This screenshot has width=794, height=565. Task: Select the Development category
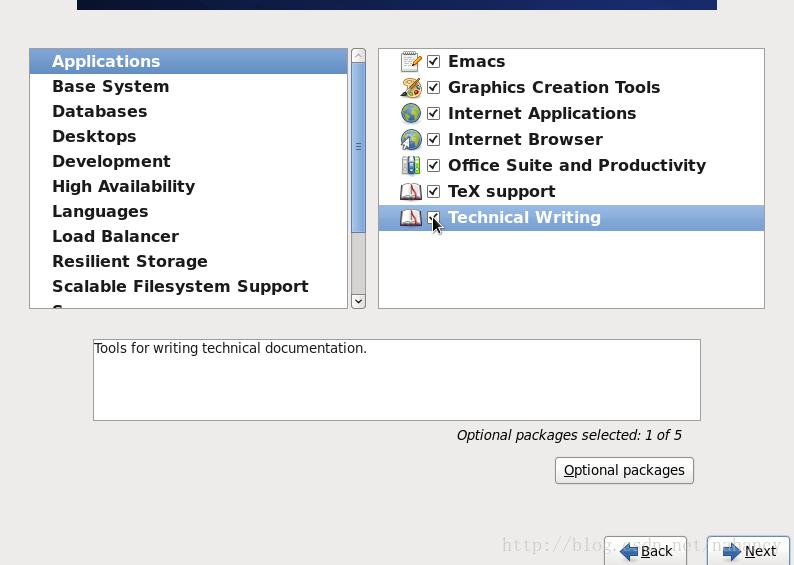(111, 162)
